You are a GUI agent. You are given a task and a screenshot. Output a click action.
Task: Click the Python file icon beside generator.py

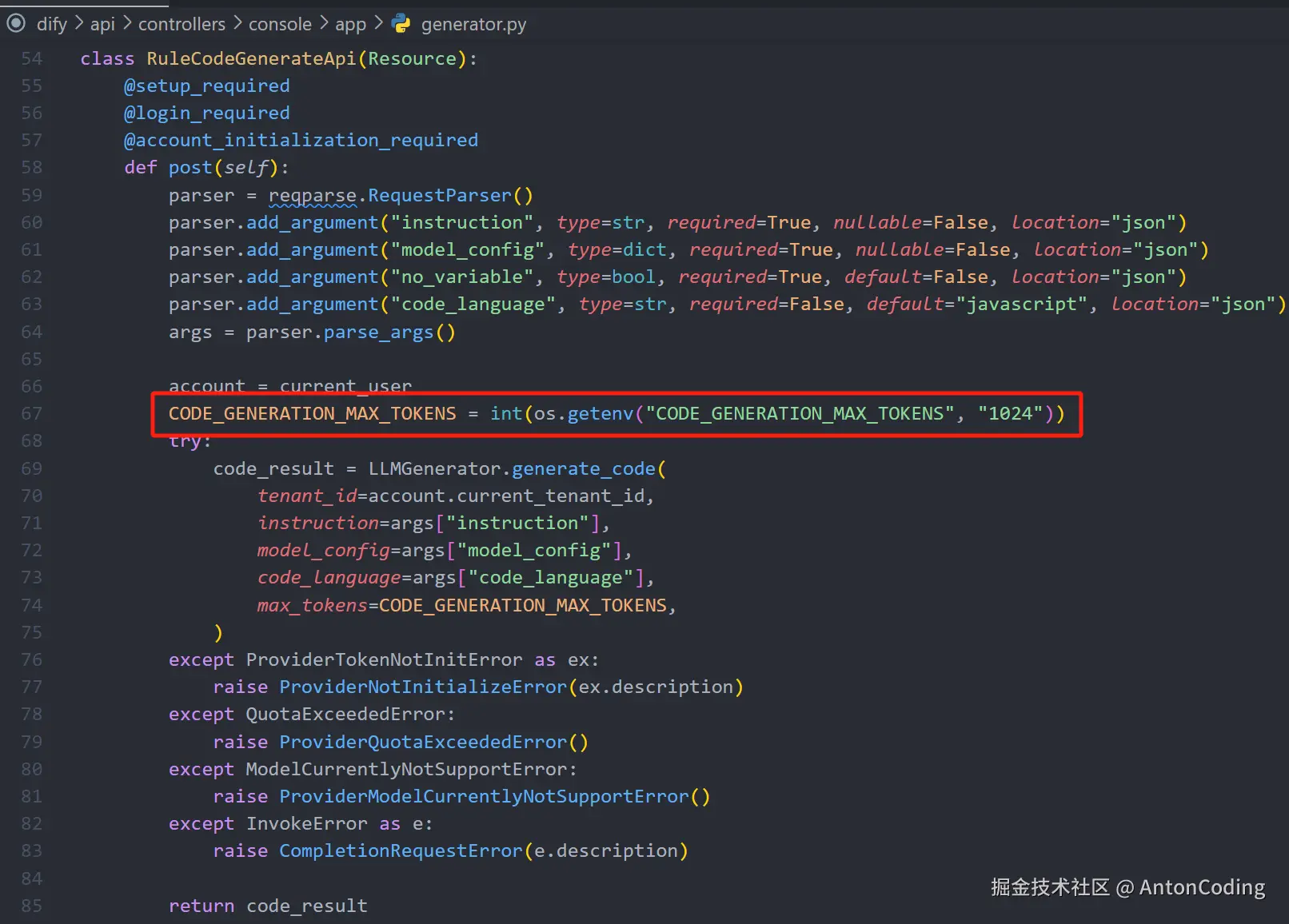[401, 24]
